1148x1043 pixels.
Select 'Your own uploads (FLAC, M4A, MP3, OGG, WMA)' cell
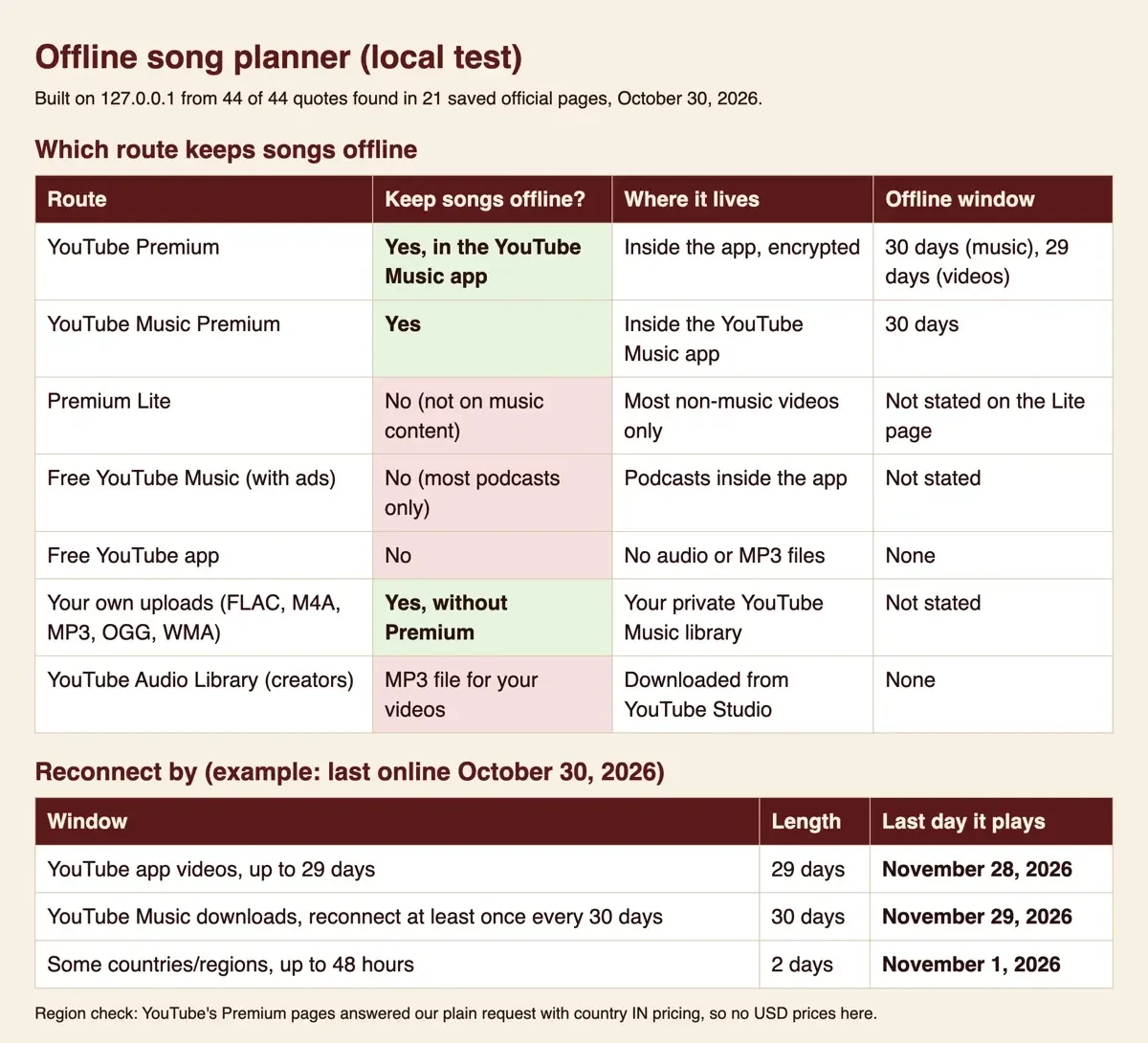204,617
